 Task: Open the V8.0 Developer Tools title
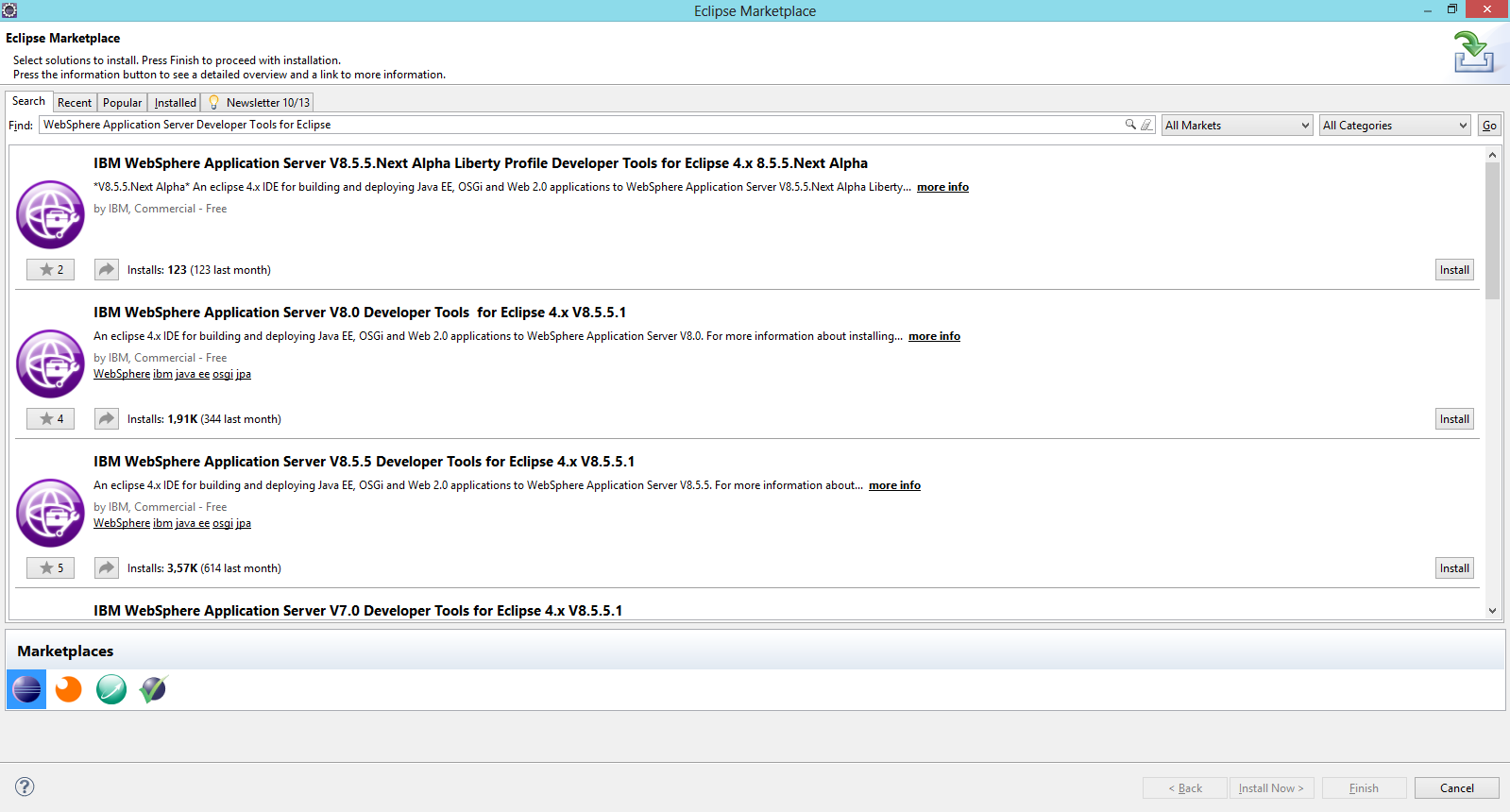[x=360, y=313]
